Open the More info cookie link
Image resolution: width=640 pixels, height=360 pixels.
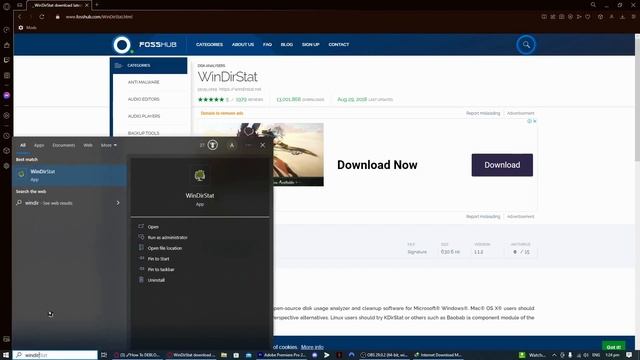(312, 347)
